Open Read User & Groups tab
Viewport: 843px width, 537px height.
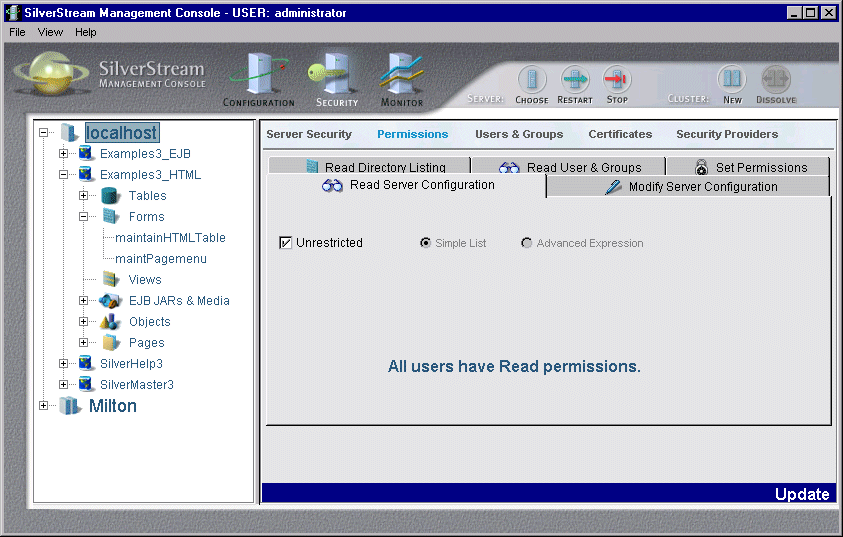pyautogui.click(x=569, y=166)
